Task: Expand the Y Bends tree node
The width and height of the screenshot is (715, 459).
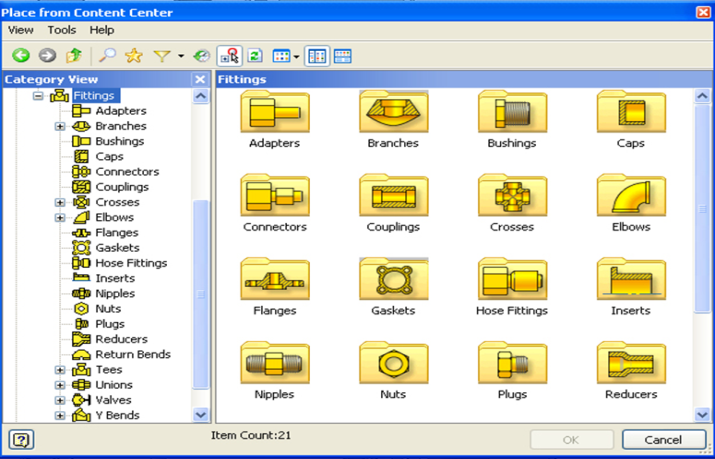Action: click(60, 416)
